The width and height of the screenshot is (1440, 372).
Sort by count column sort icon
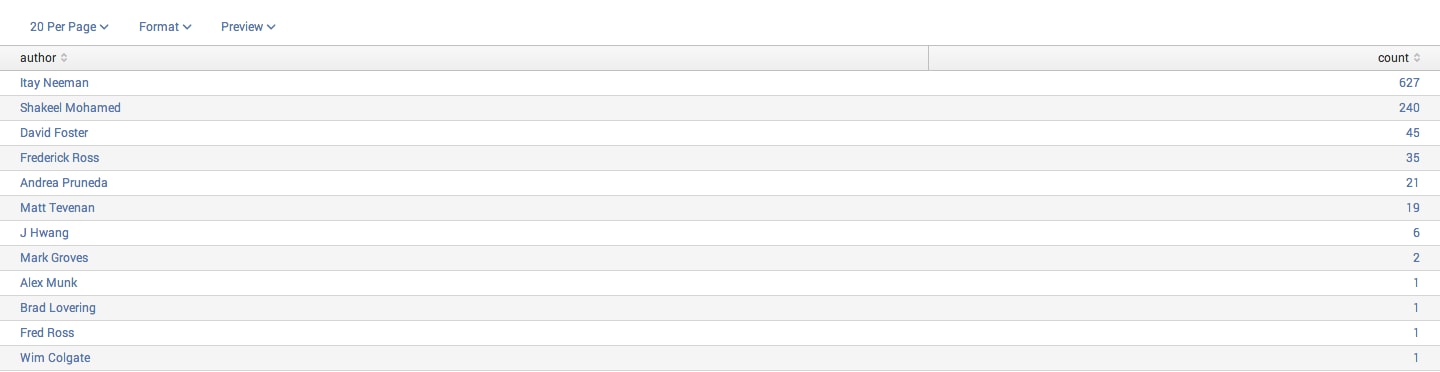click(1416, 58)
